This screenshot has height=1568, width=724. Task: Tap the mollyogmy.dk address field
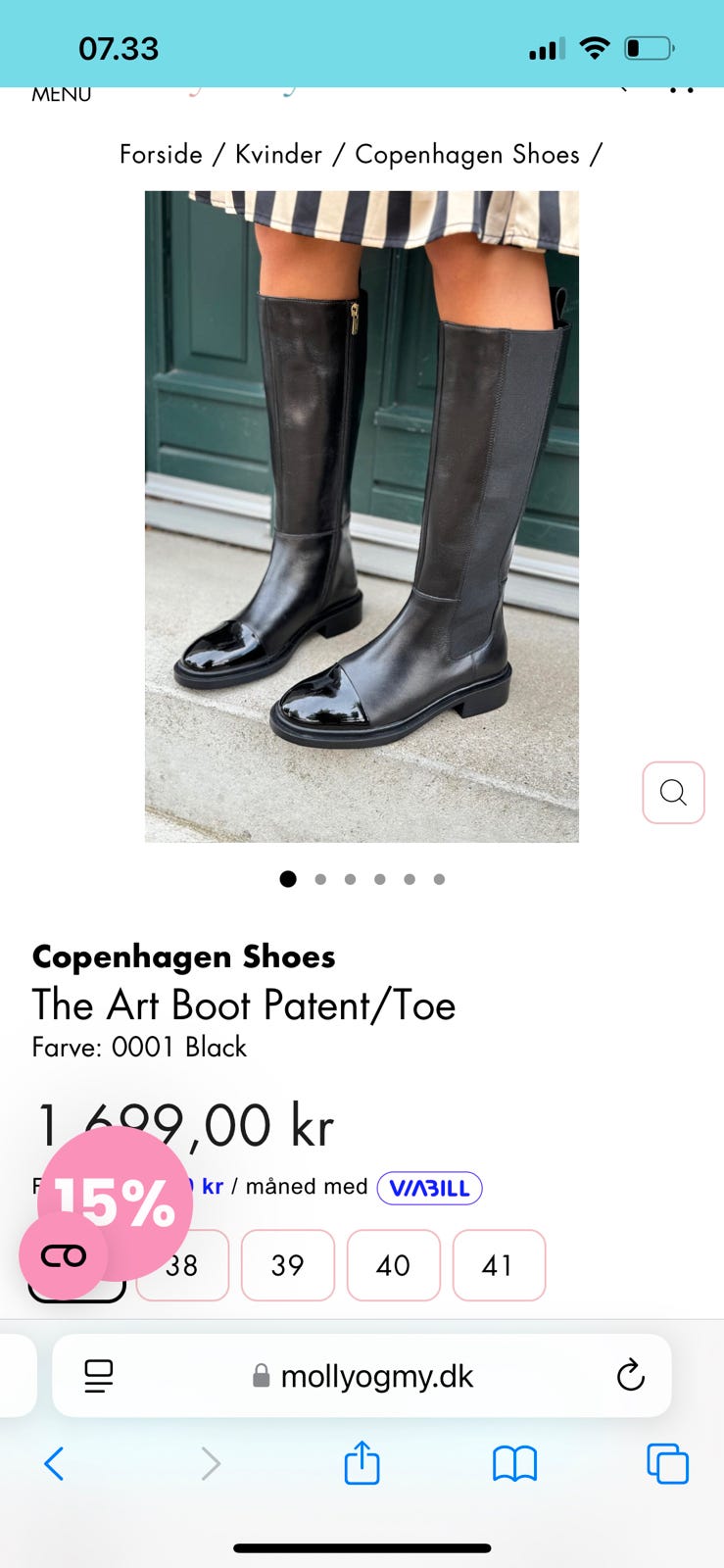pos(362,1375)
